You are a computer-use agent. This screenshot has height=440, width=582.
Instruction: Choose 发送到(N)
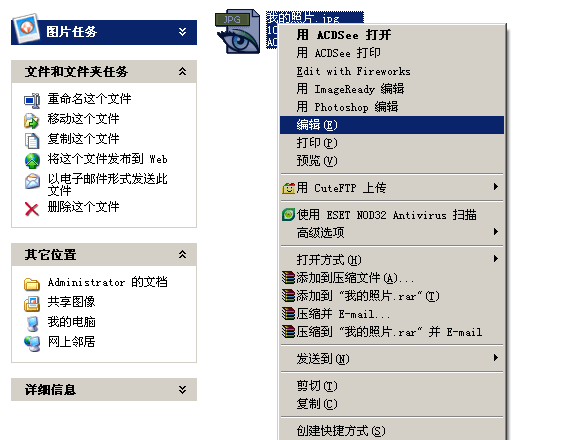point(392,359)
